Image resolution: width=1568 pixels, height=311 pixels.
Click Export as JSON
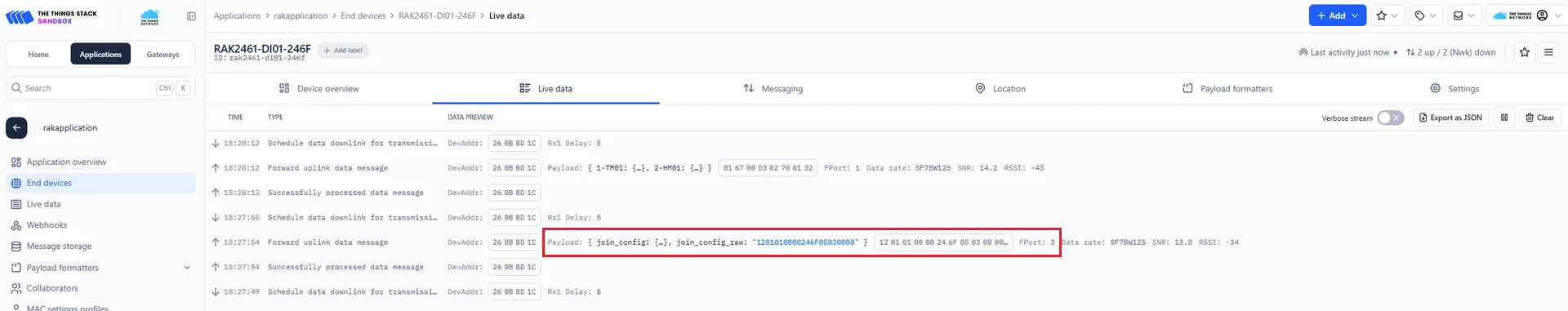(1450, 118)
